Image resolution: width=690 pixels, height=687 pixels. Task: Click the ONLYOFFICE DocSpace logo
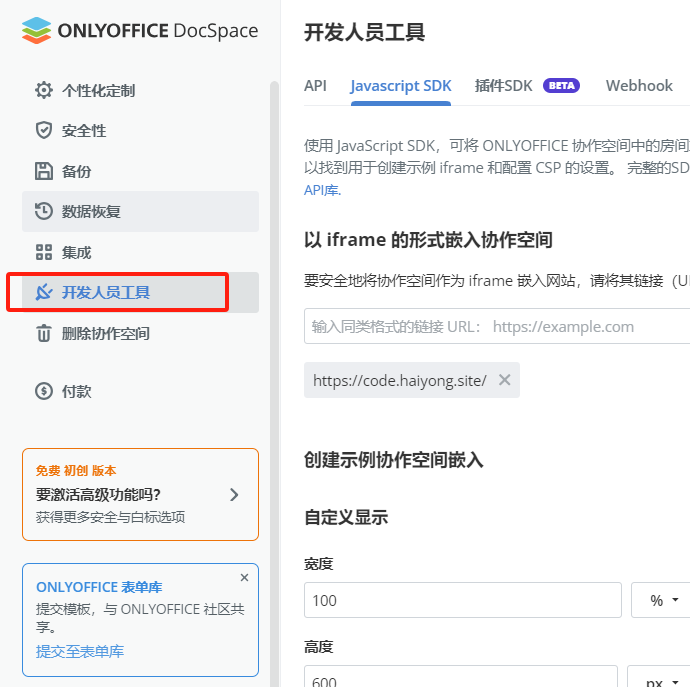click(x=140, y=30)
